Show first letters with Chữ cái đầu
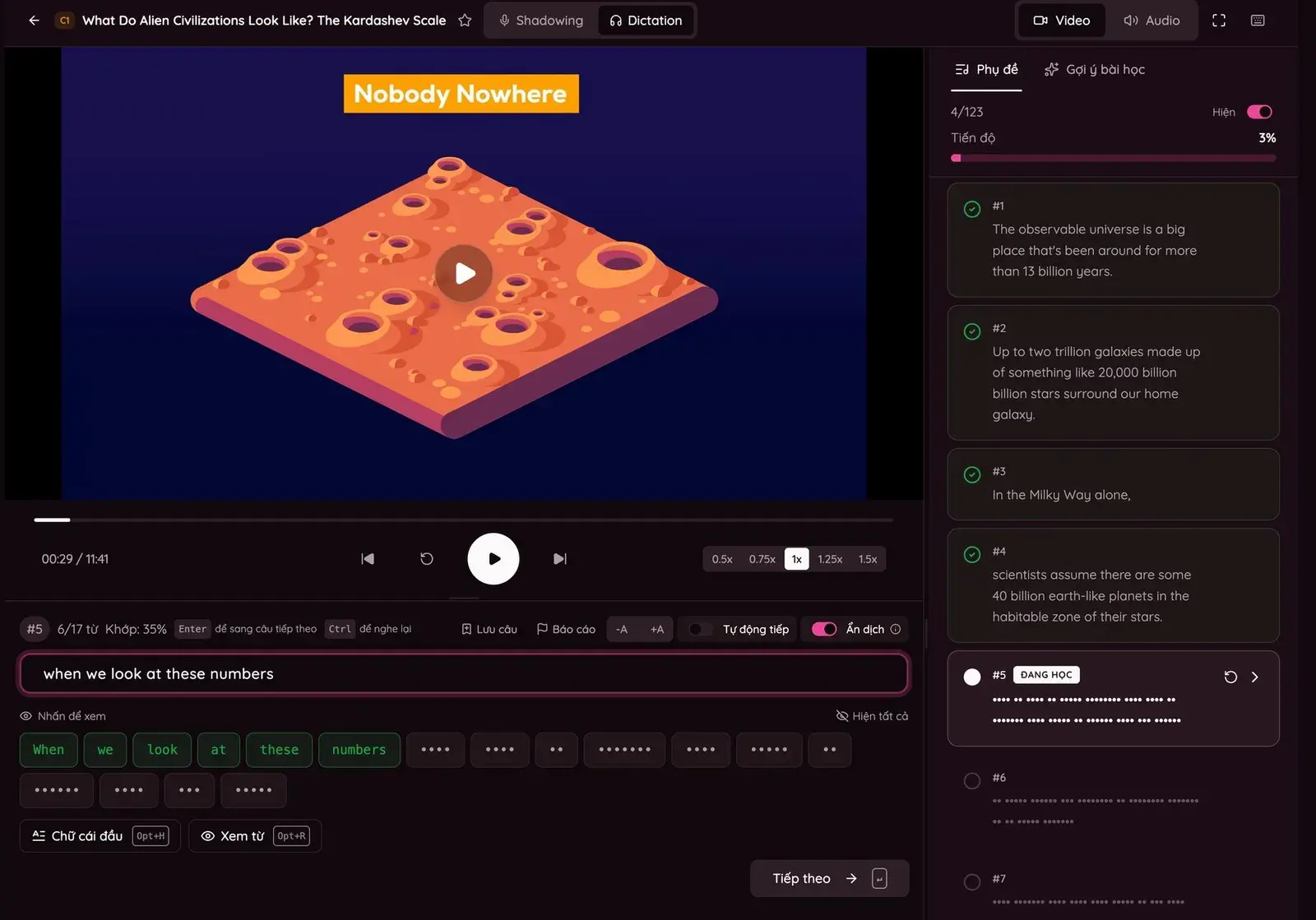The height and width of the screenshot is (920, 1316). pos(100,836)
